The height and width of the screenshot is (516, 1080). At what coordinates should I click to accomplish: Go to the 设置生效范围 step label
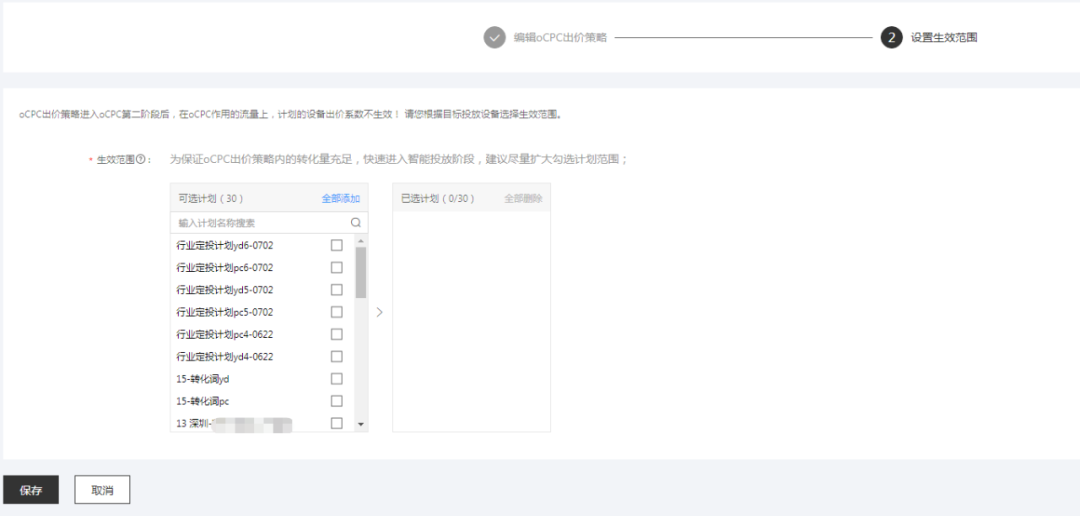[x=943, y=38]
